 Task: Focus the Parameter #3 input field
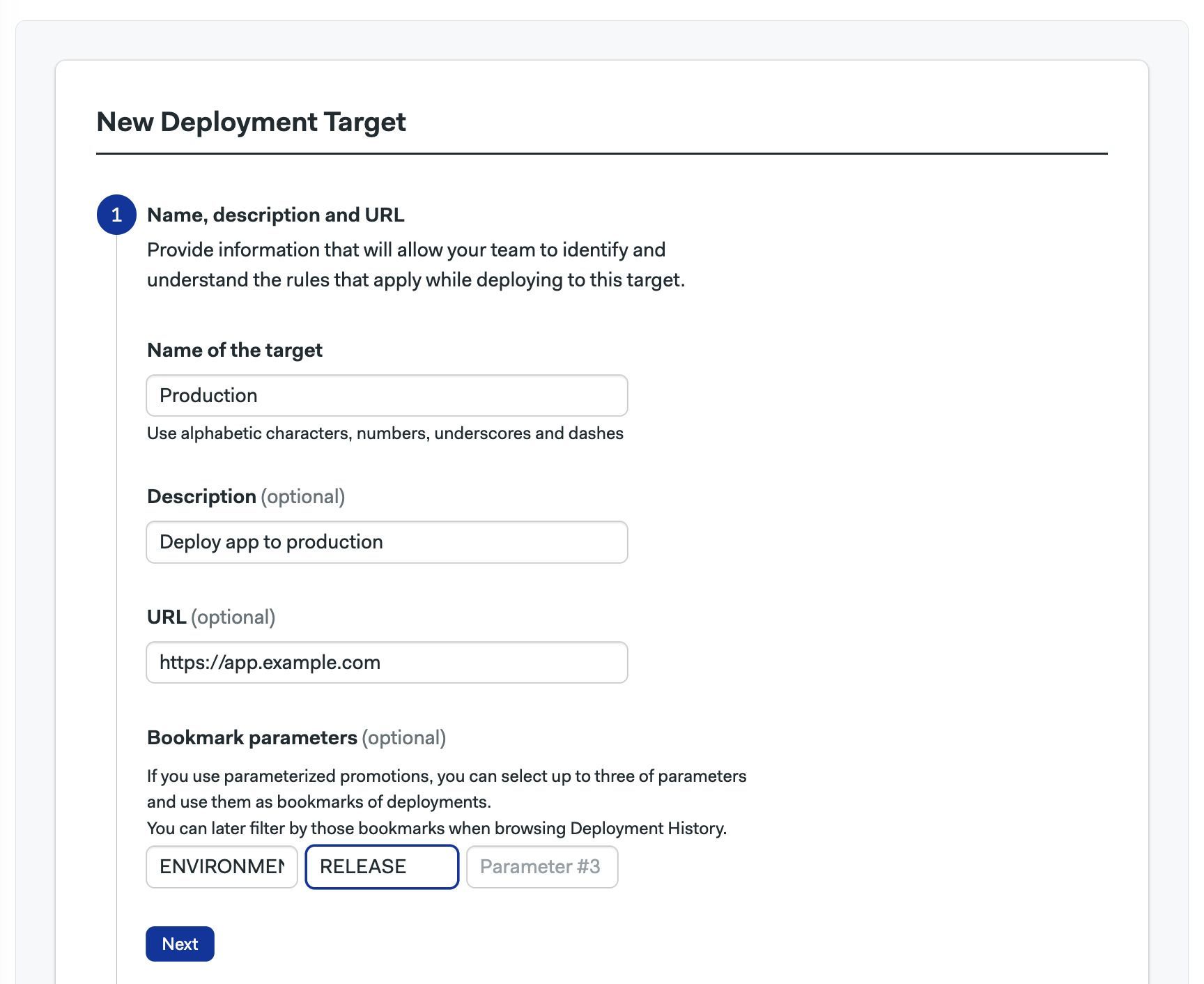[x=542, y=867]
